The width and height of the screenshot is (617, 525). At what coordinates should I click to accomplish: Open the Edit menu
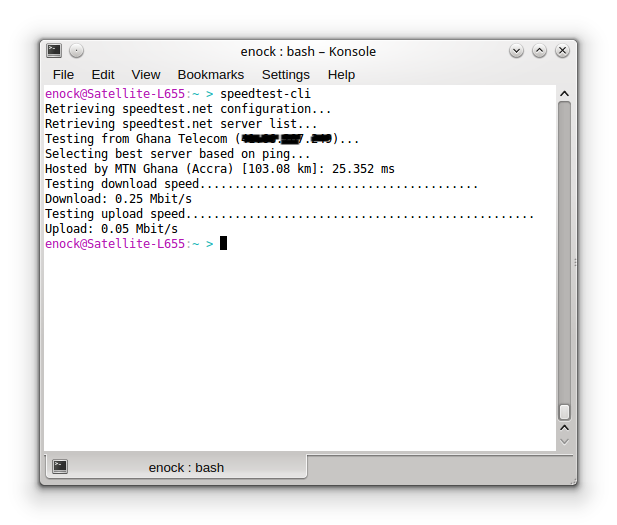coord(103,74)
